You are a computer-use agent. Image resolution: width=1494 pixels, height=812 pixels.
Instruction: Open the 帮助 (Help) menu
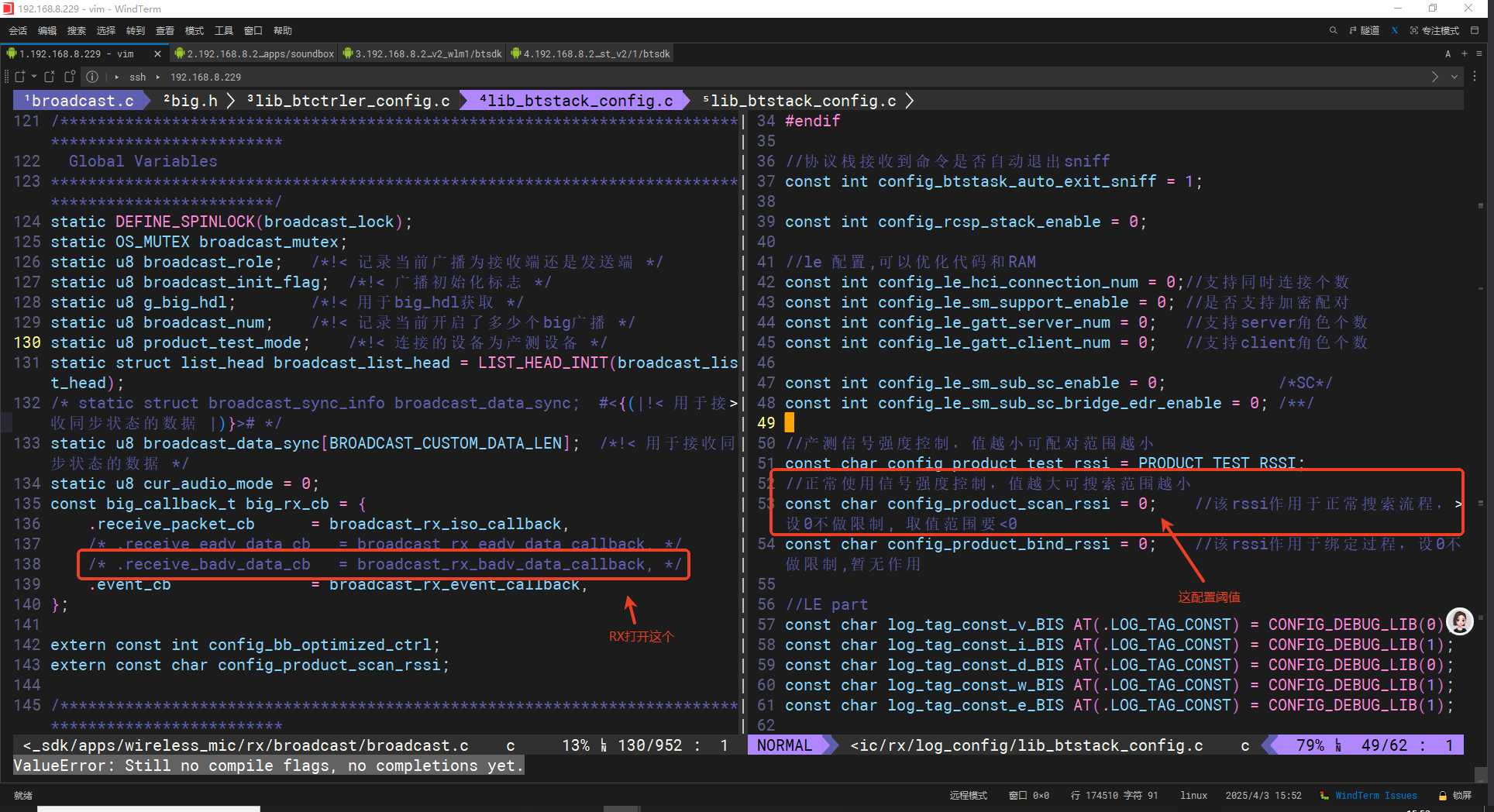(283, 31)
